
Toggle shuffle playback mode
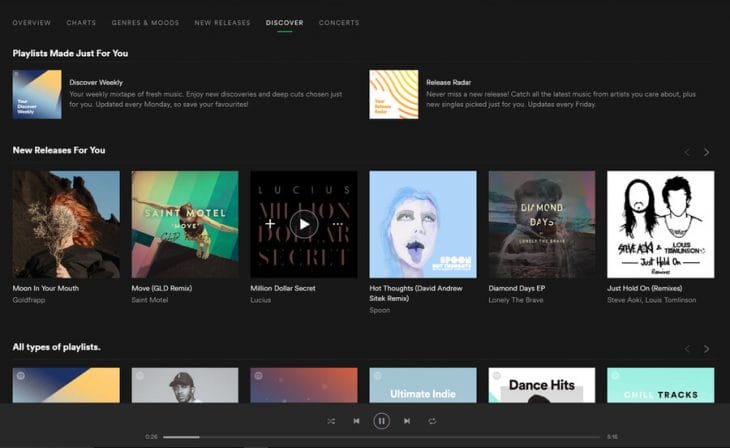tap(331, 421)
